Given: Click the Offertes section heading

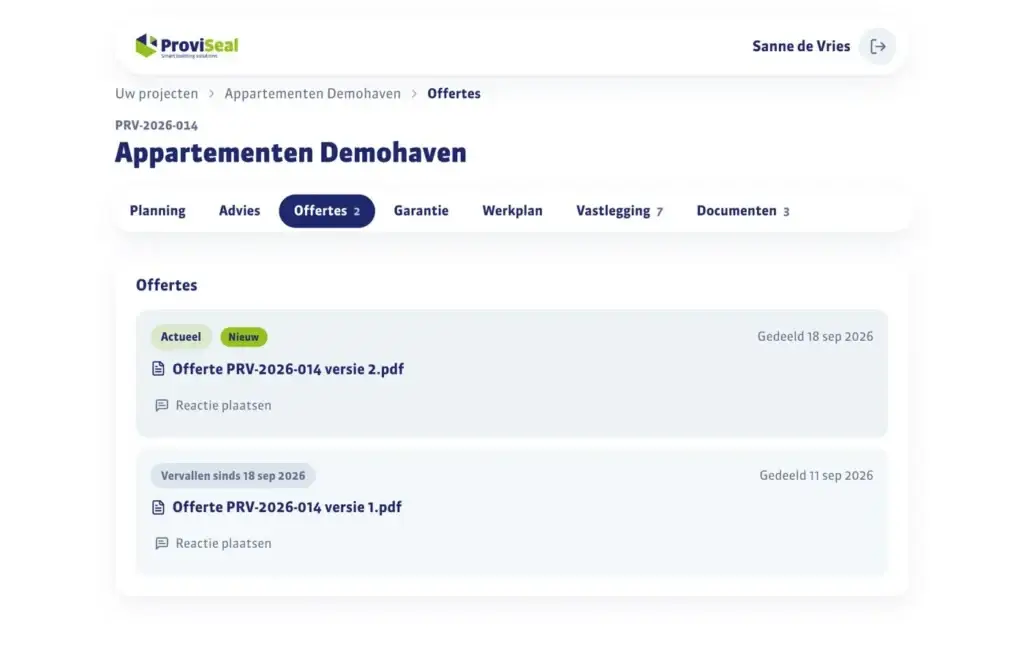Looking at the screenshot, I should [x=167, y=285].
